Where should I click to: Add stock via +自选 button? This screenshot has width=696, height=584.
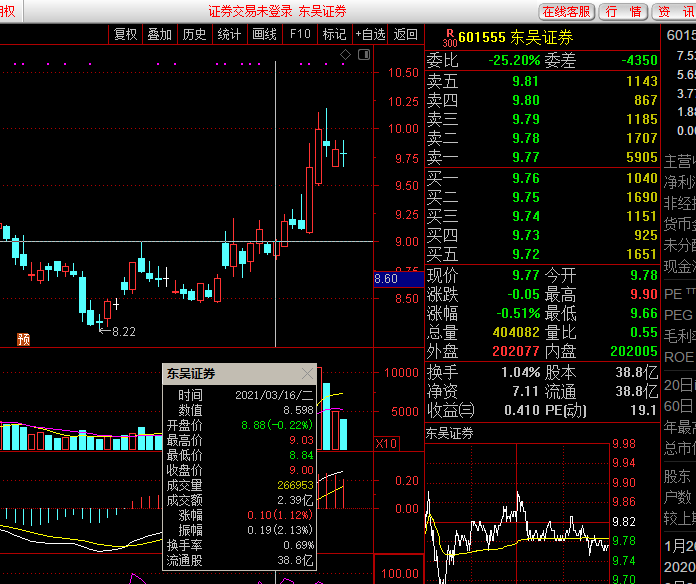tap(370, 34)
